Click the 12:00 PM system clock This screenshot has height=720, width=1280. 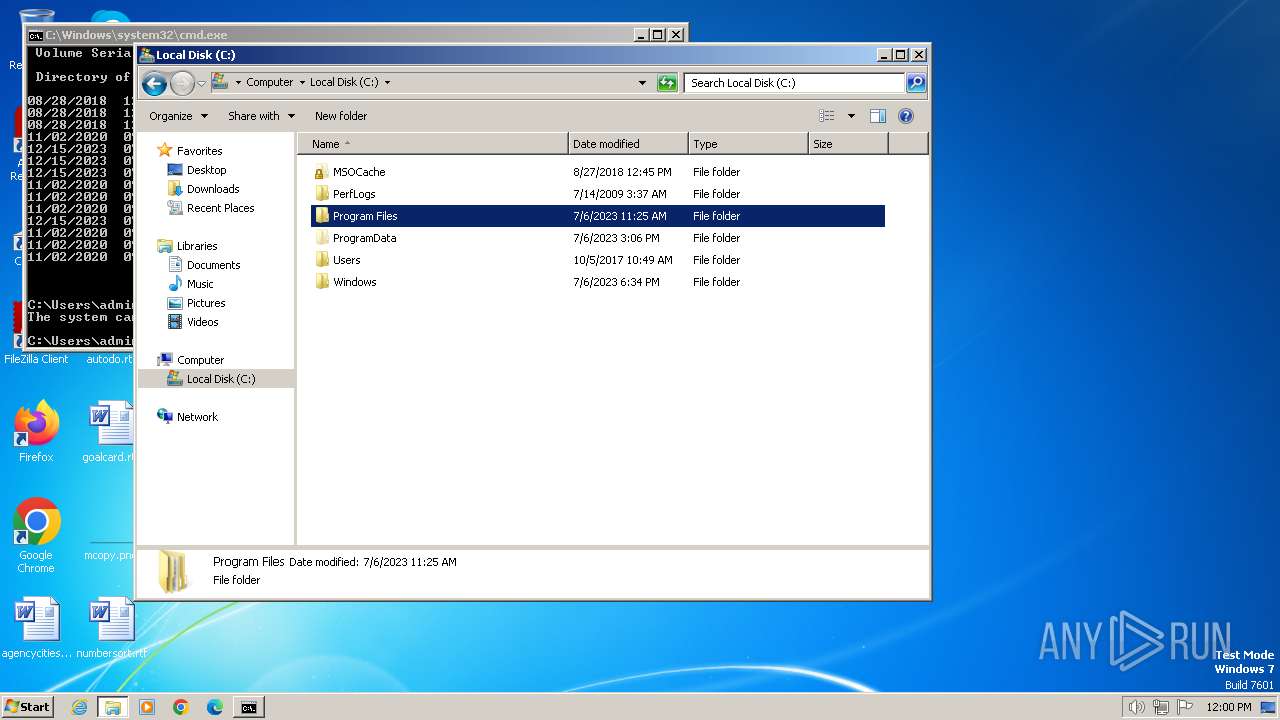[1228, 707]
